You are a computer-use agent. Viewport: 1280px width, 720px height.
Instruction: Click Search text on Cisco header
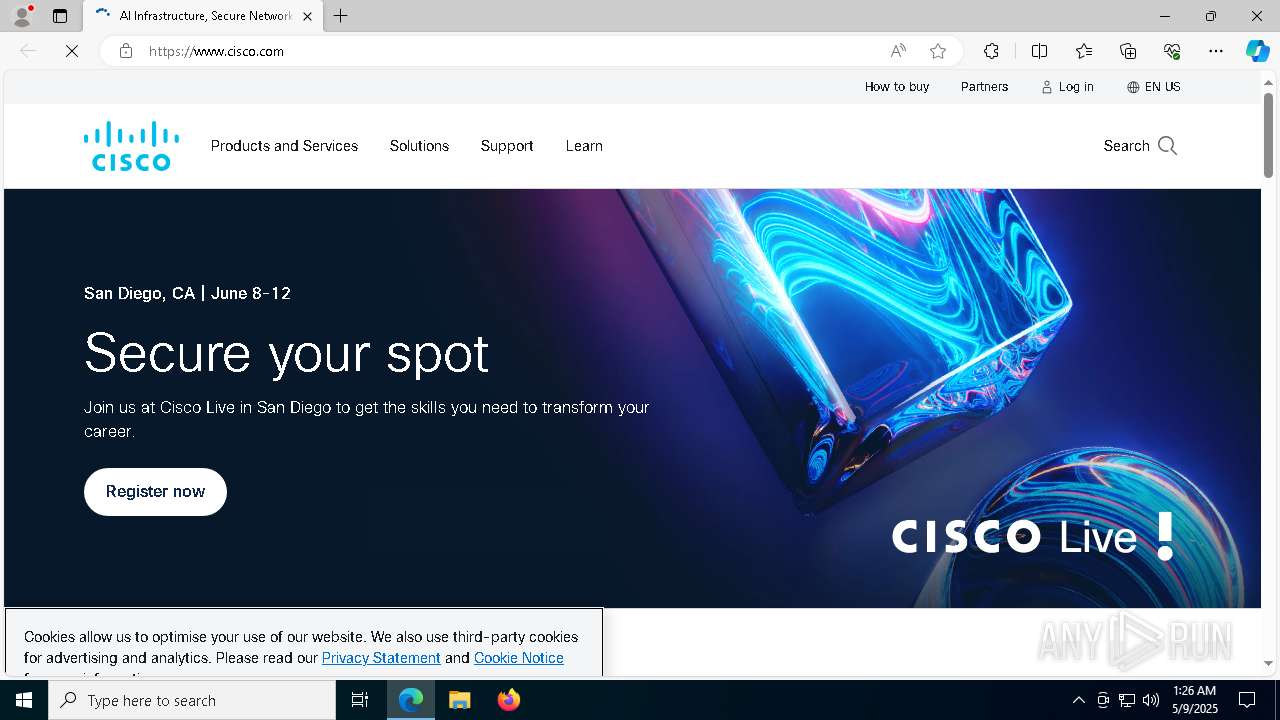point(1126,146)
